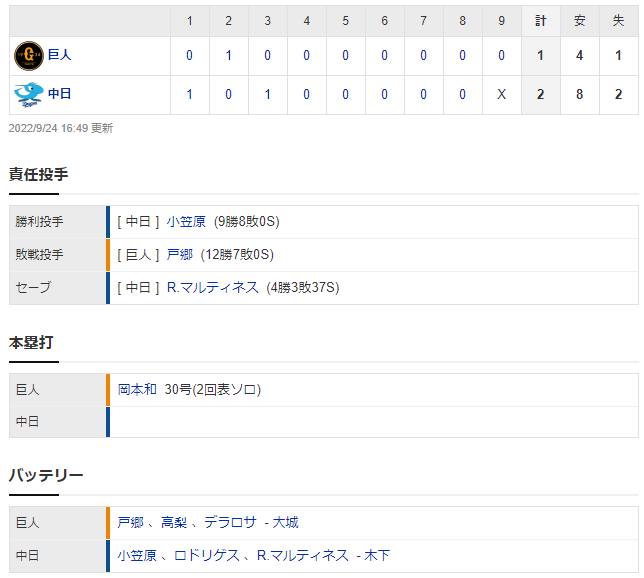Open 小笠原 in Chunichi battery row

point(137,555)
